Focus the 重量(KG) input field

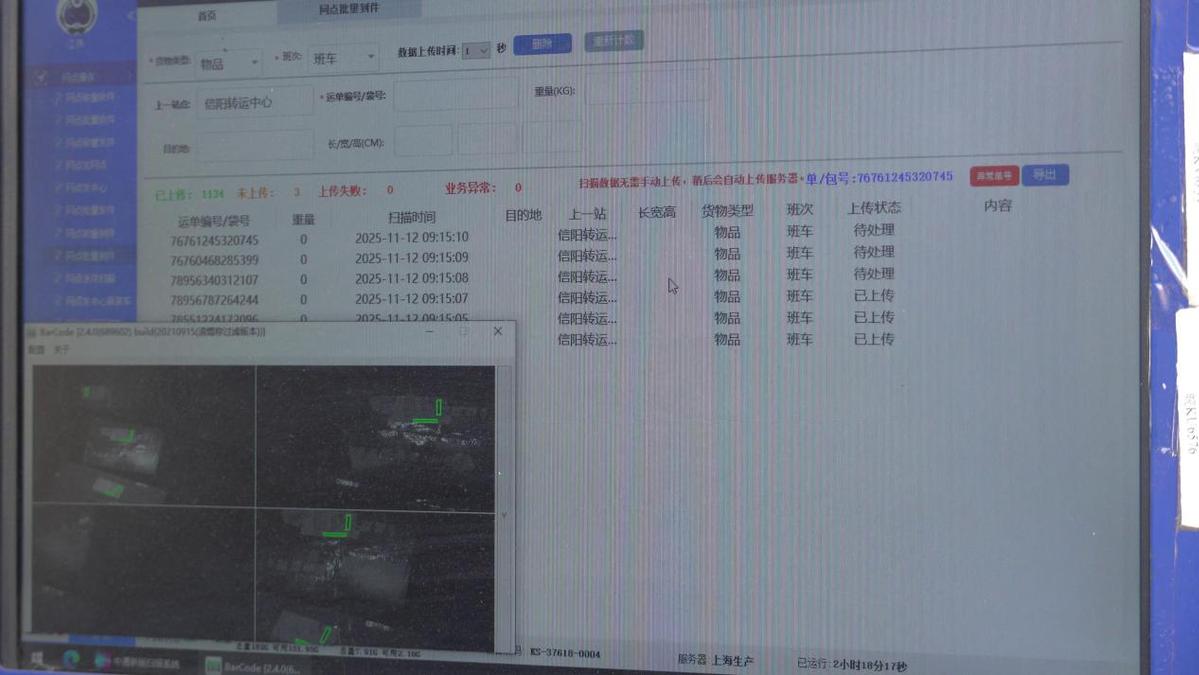click(x=646, y=90)
